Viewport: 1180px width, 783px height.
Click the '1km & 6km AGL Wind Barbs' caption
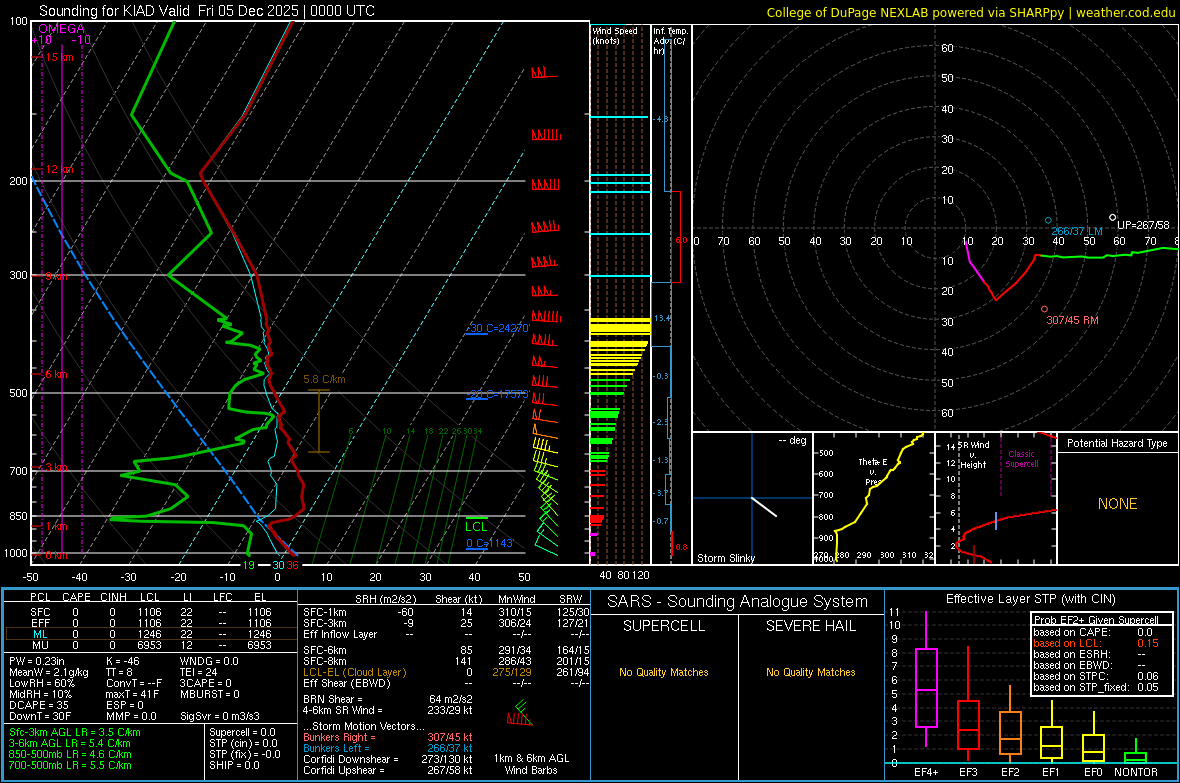531,764
